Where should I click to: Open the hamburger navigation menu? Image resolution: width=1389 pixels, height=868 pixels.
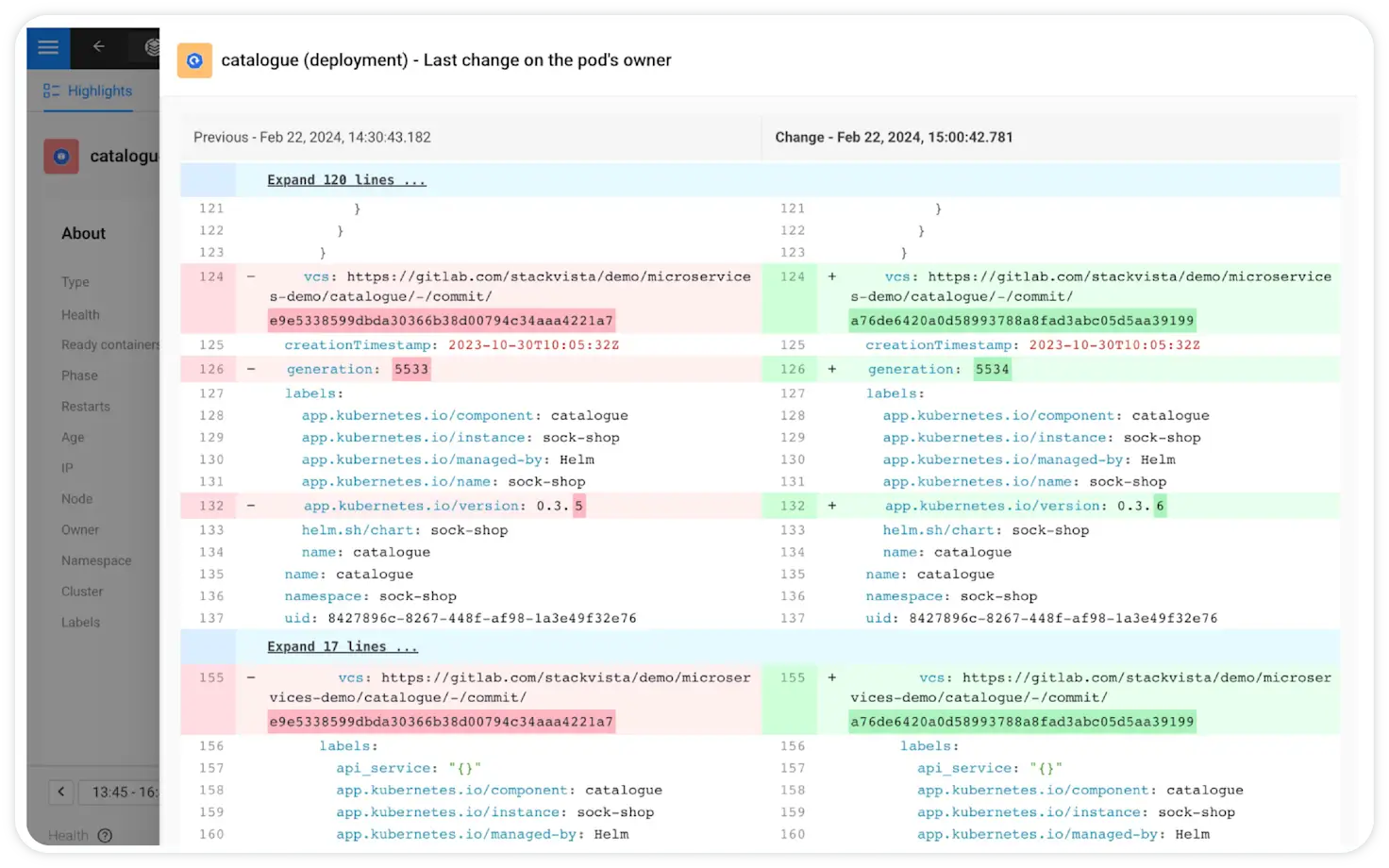pyautogui.click(x=47, y=47)
